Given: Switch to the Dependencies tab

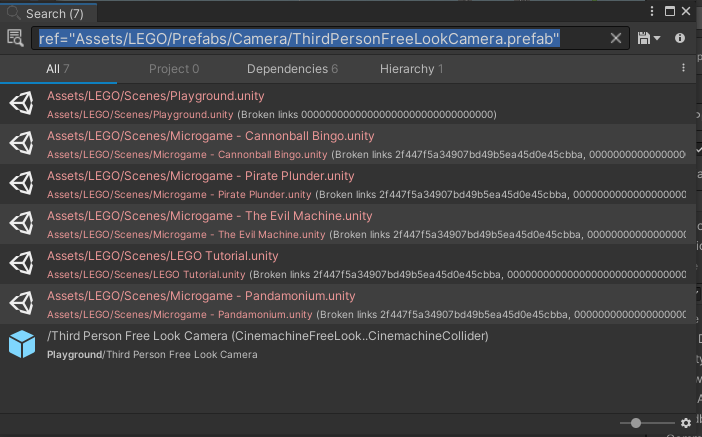Looking at the screenshot, I should coord(292,69).
